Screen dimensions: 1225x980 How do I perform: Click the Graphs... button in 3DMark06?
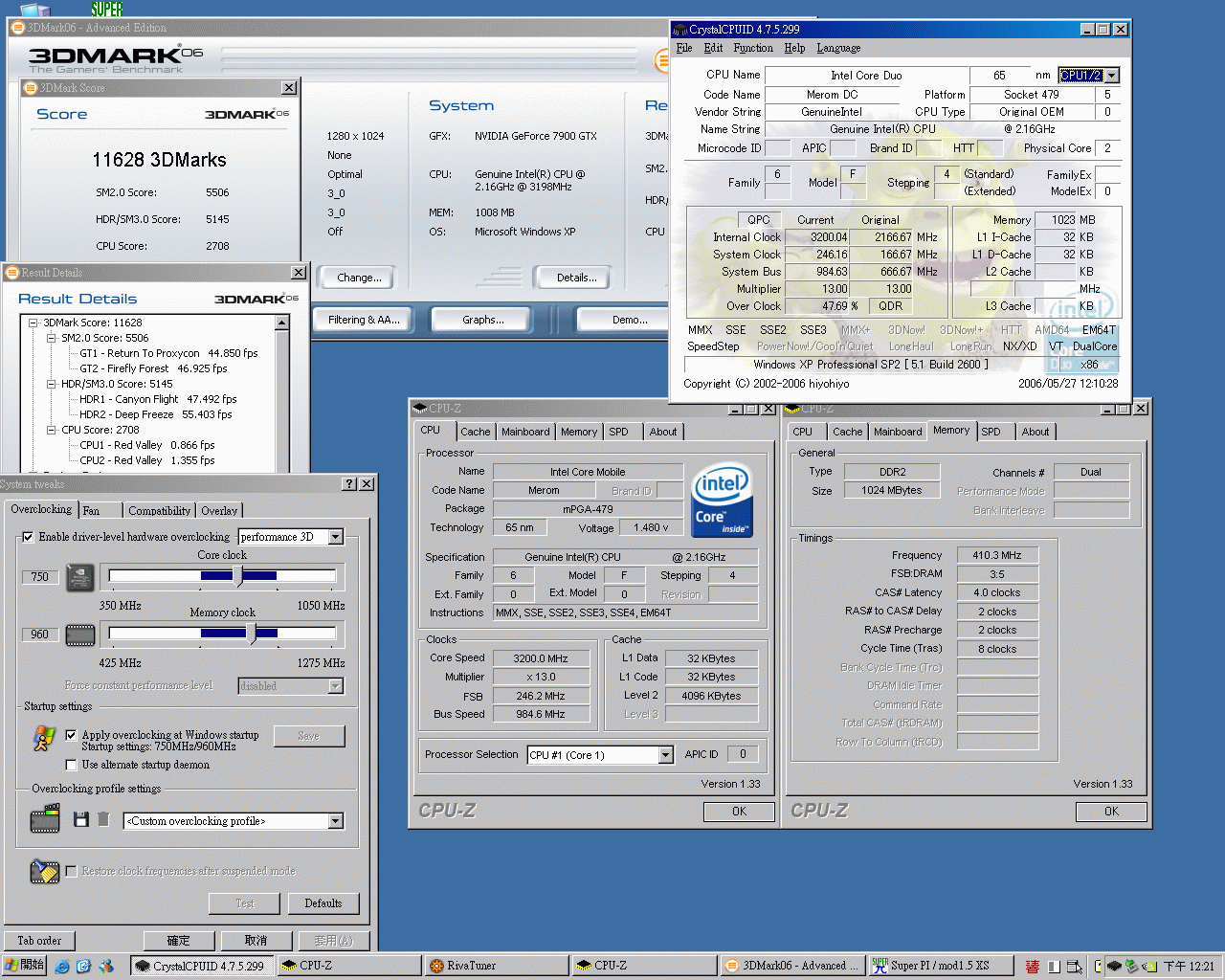483,320
